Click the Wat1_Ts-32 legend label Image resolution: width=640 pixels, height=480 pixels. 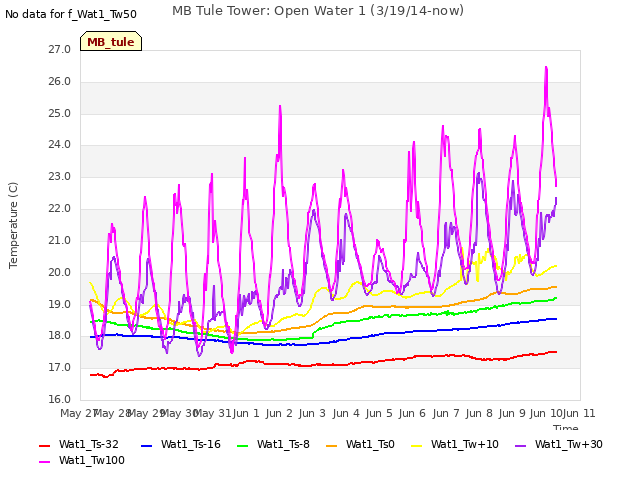[x=89, y=444]
